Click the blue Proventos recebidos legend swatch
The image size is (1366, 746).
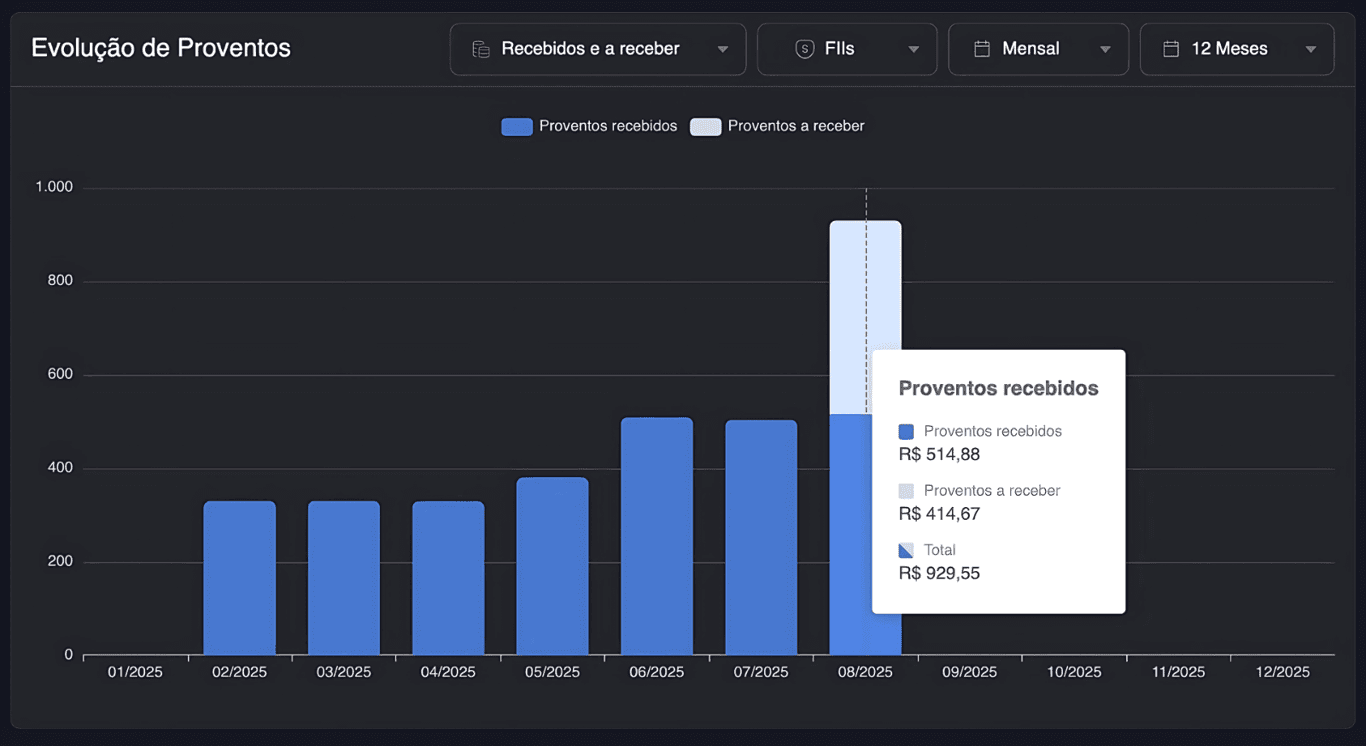click(516, 127)
